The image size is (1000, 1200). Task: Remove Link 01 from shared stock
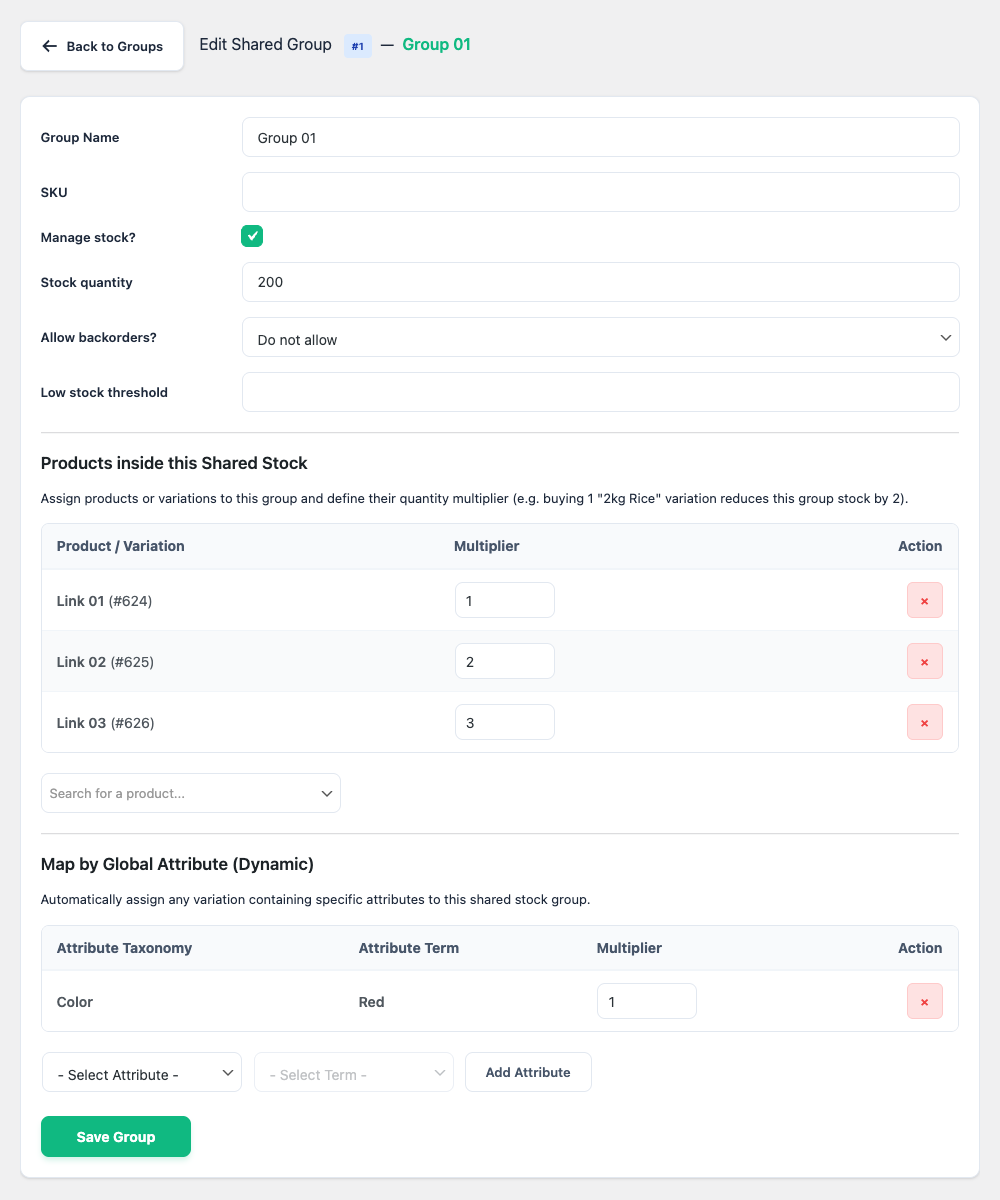[x=924, y=601]
